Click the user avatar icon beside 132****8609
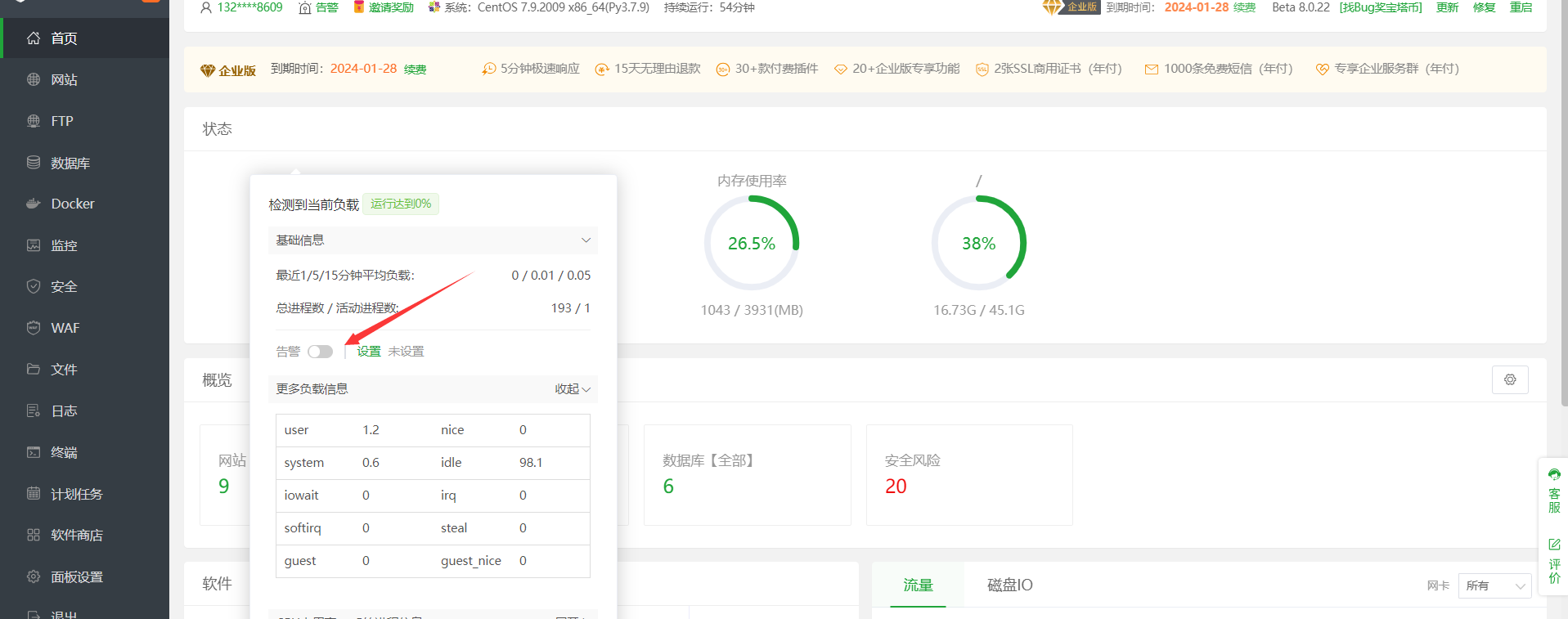This screenshot has height=619, width=1568. tap(206, 7)
